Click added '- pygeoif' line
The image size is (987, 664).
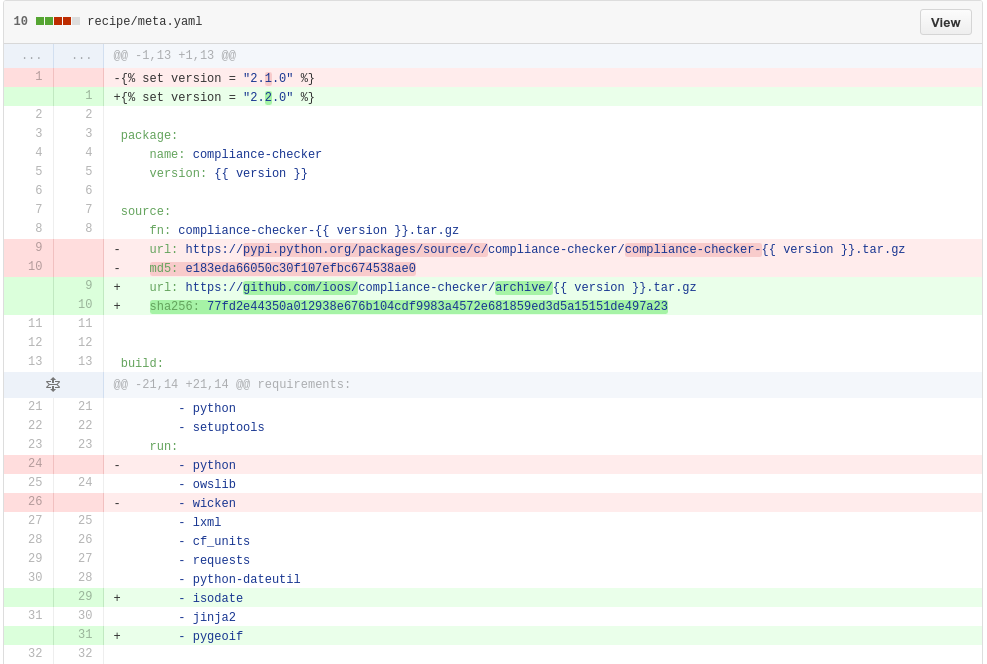543,636
